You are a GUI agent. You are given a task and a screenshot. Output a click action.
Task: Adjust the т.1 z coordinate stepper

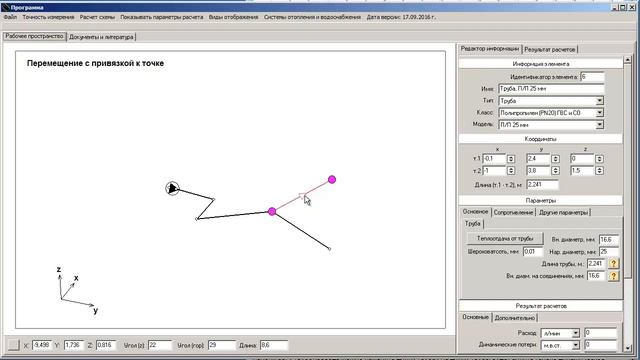click(x=599, y=159)
